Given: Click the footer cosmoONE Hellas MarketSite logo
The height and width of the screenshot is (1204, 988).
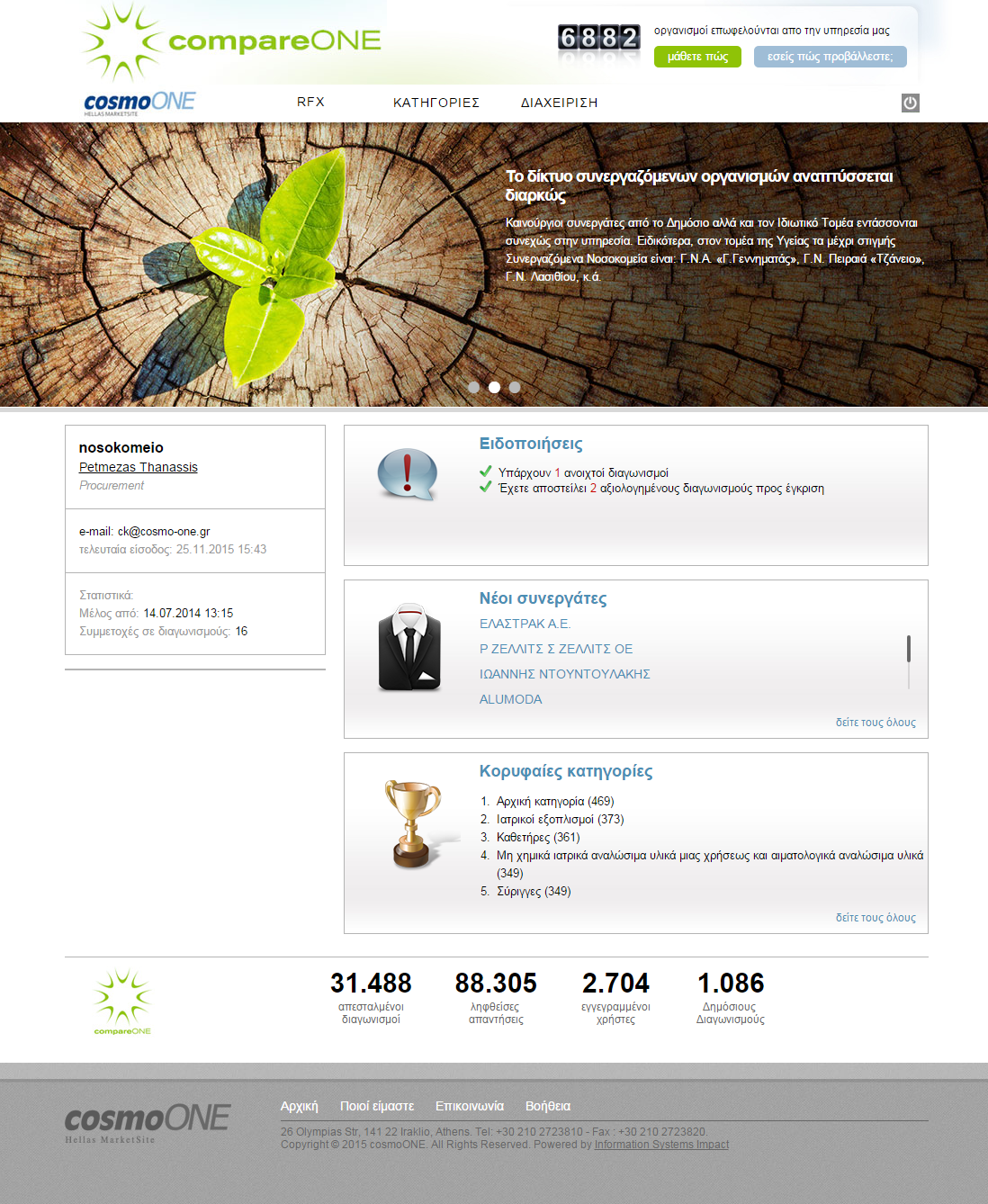Looking at the screenshot, I should pos(148,1122).
